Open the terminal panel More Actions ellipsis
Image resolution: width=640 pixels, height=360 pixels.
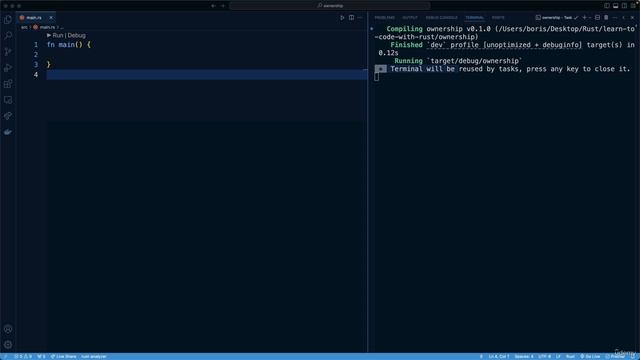pos(615,18)
